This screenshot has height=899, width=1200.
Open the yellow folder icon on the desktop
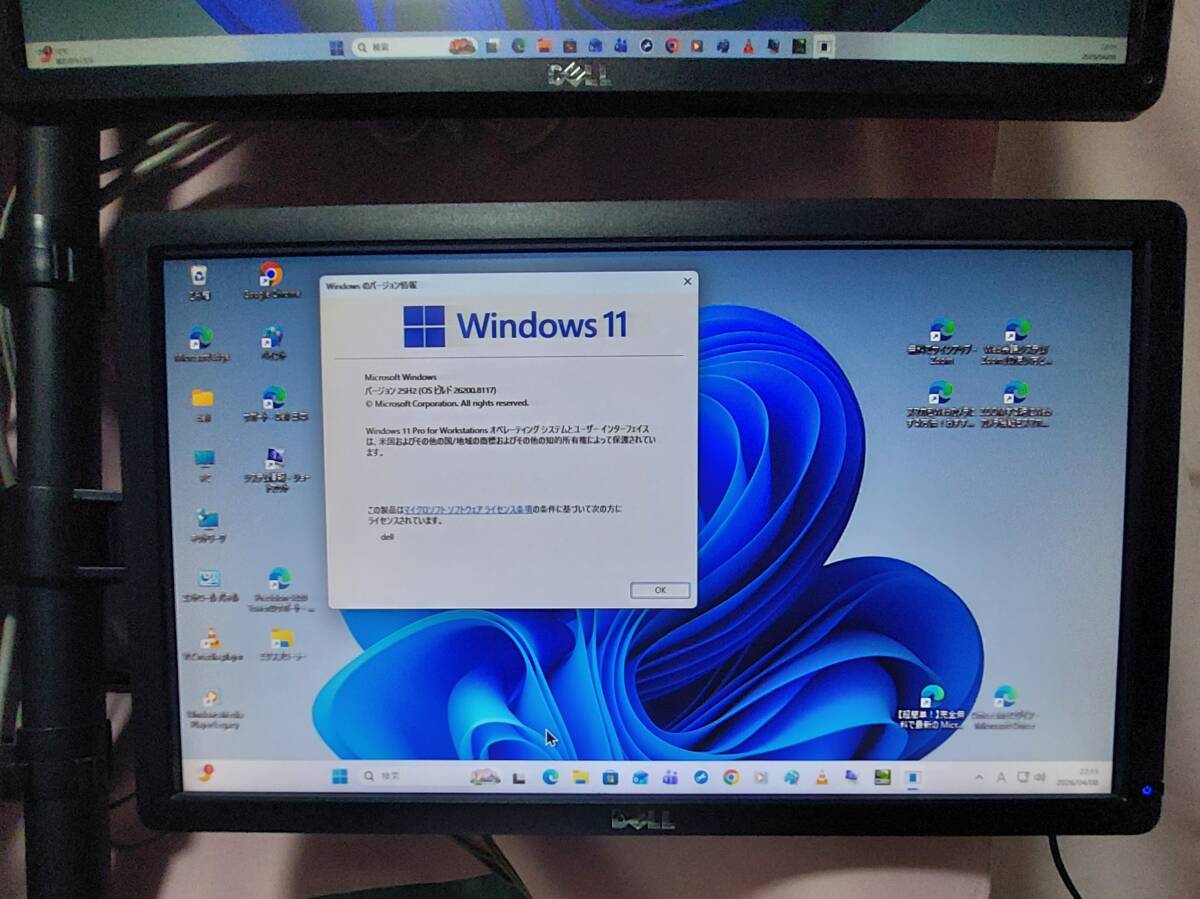click(203, 403)
